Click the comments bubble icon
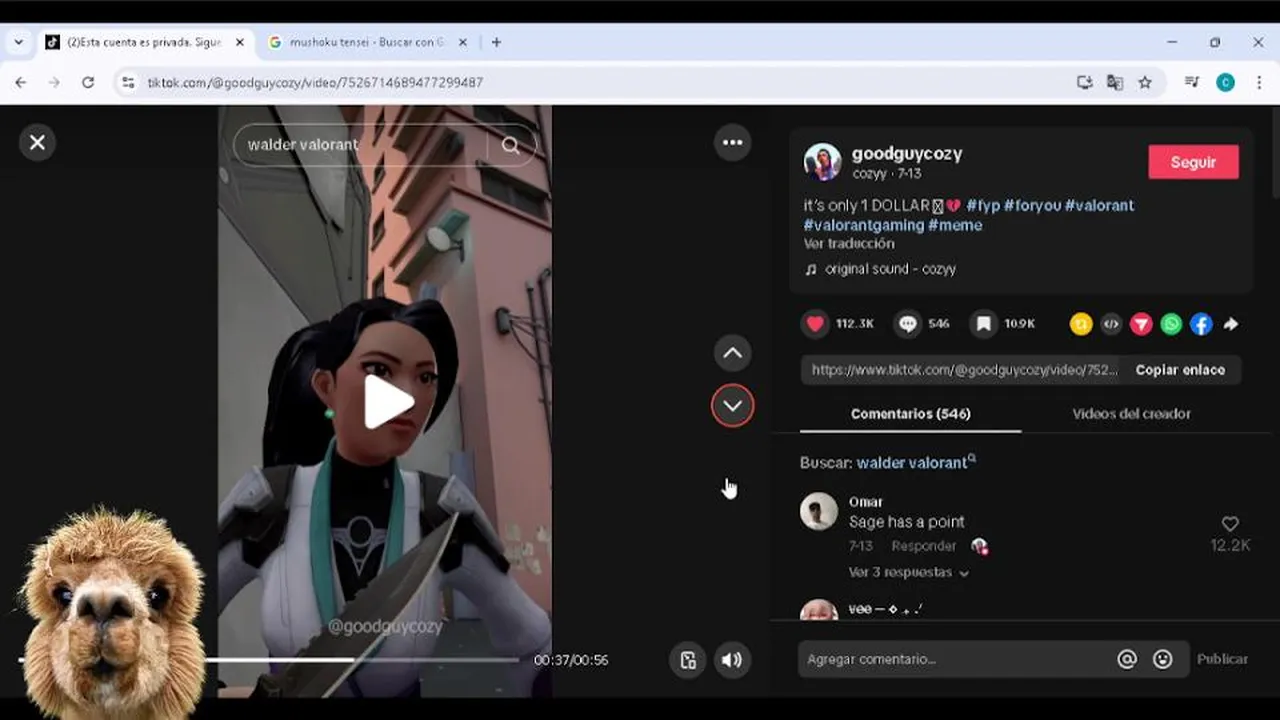This screenshot has height=720, width=1280. tap(908, 324)
